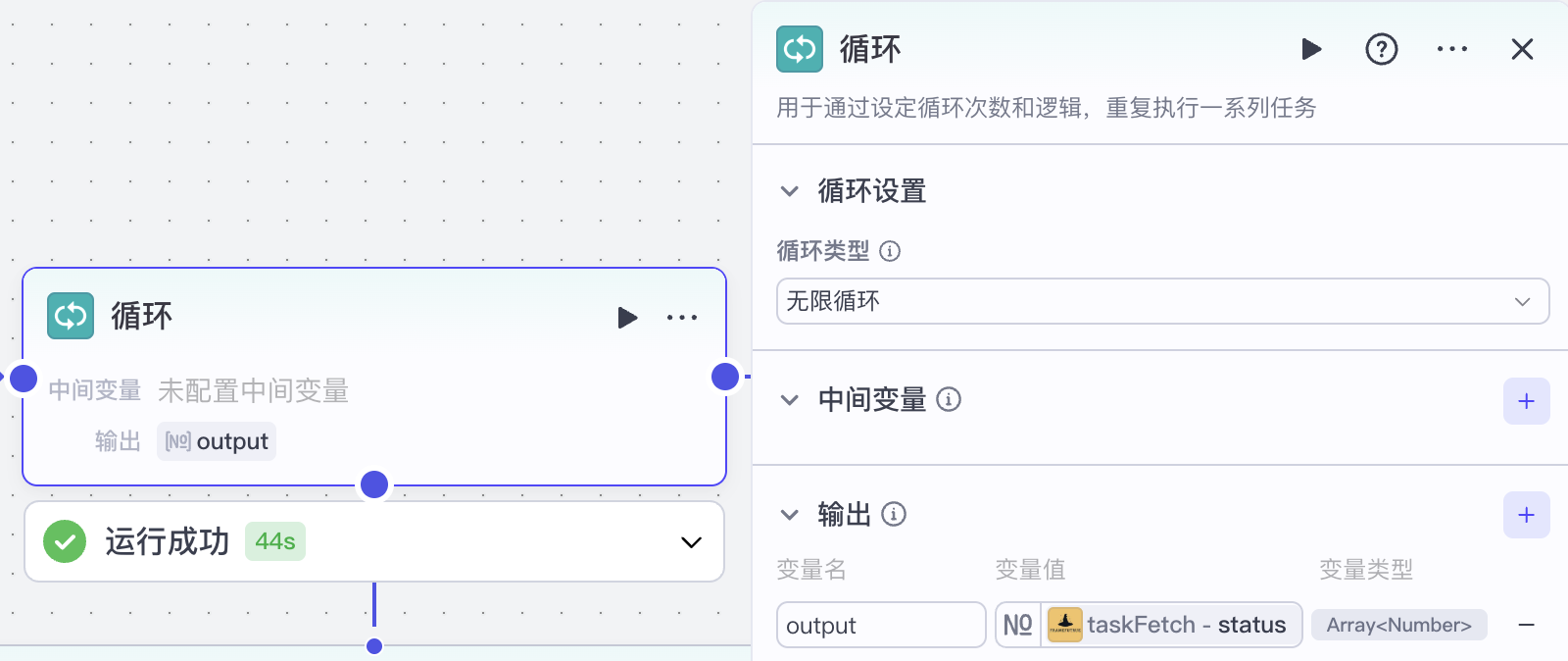The height and width of the screenshot is (661, 1568).
Task: Open the ... menu in the panel header
Action: [1451, 48]
